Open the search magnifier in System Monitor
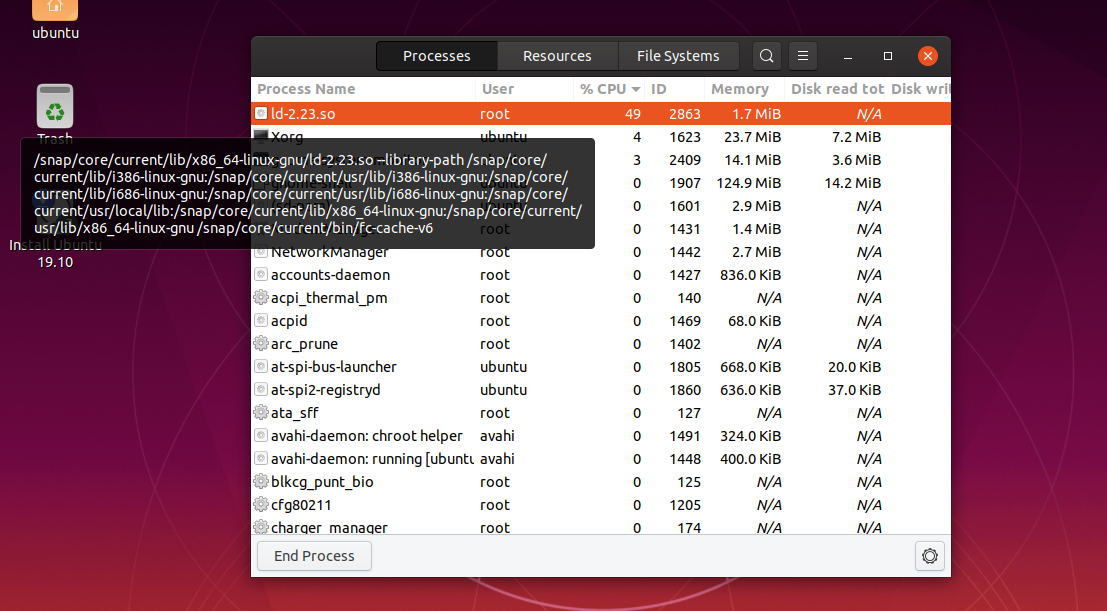The height and width of the screenshot is (611, 1107). point(766,56)
